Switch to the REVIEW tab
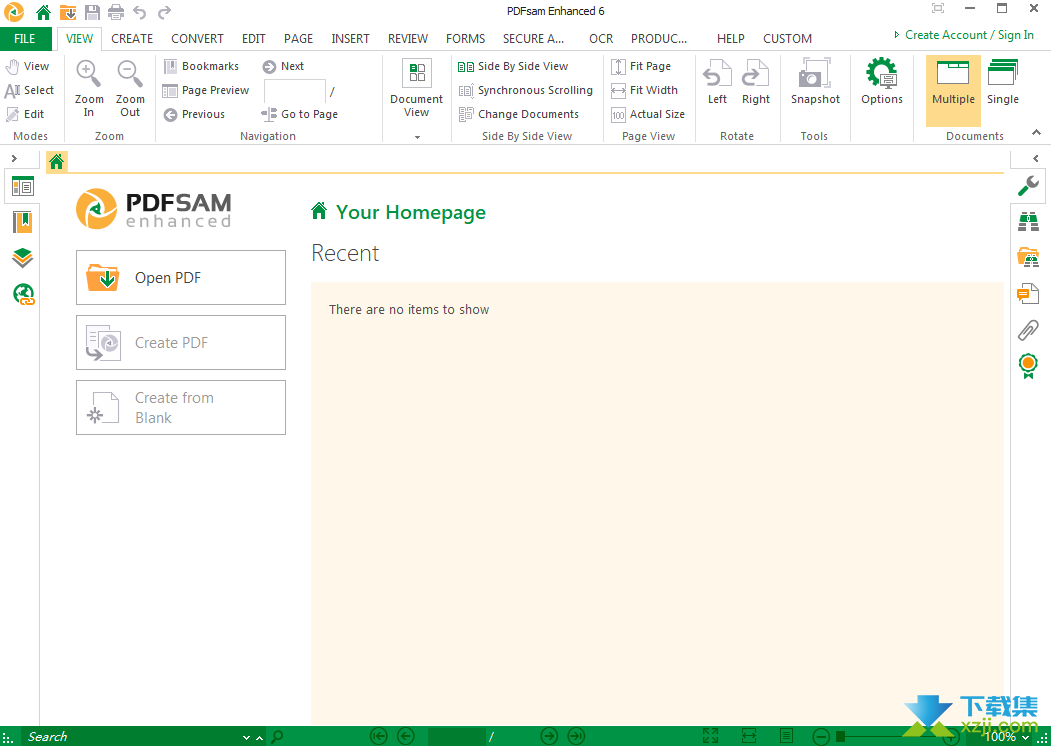 408,39
